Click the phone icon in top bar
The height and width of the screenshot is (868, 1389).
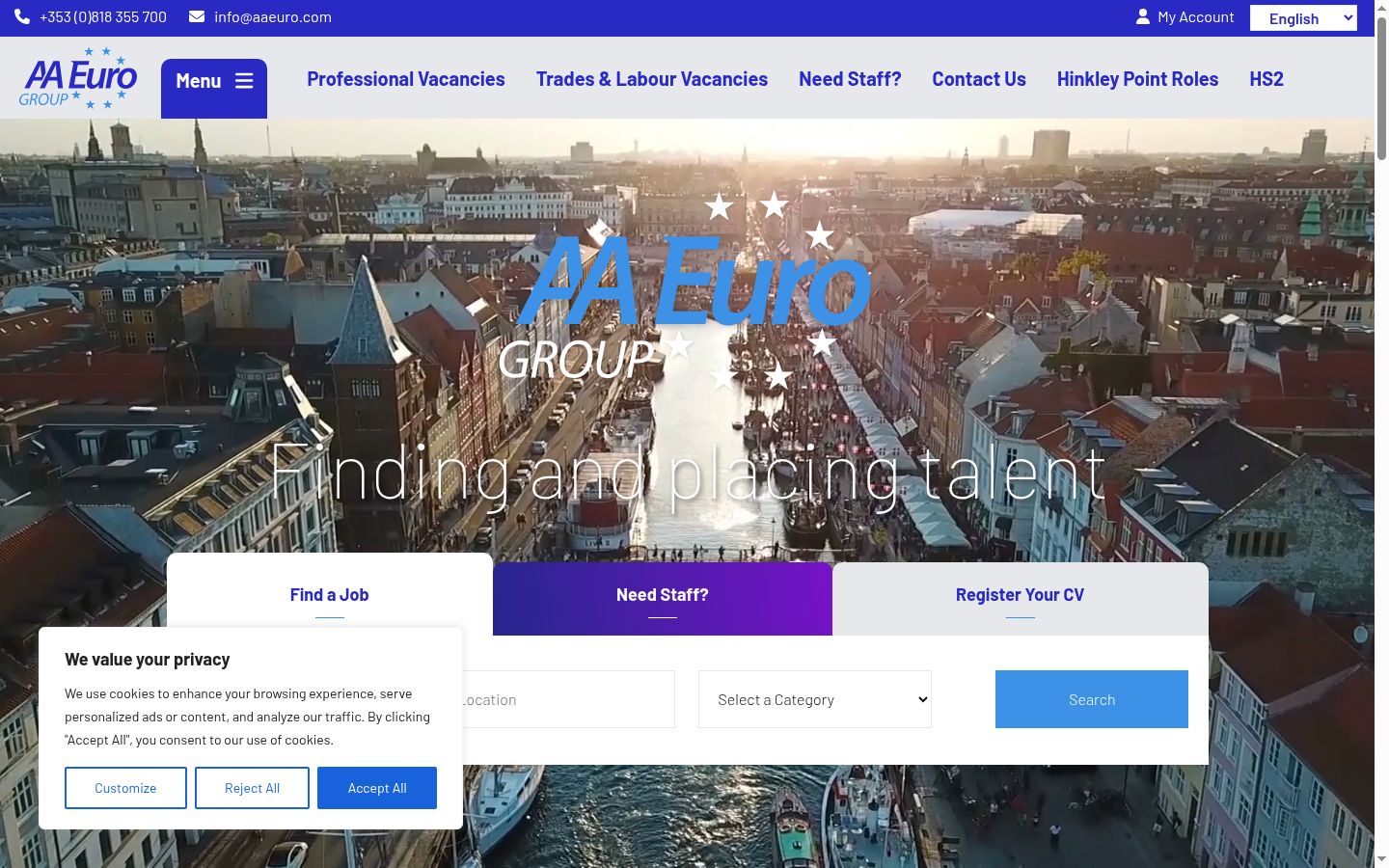coord(22,16)
